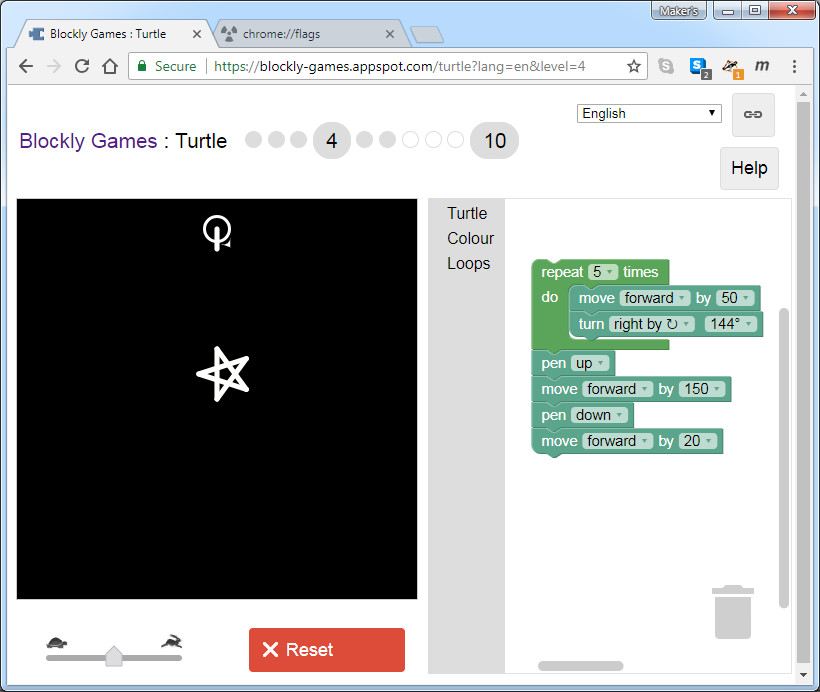Screen dimensions: 820x692
Task: Go to level 10 circle
Action: point(495,141)
